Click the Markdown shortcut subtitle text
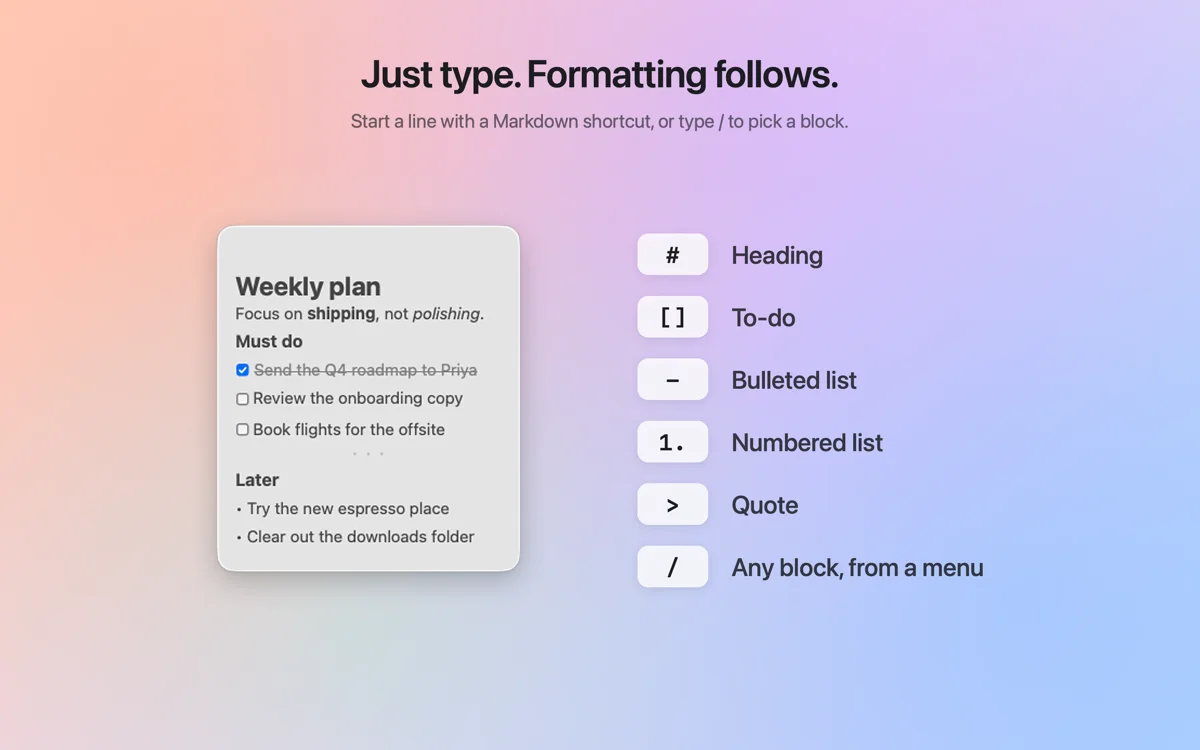1200x750 pixels. tap(599, 122)
